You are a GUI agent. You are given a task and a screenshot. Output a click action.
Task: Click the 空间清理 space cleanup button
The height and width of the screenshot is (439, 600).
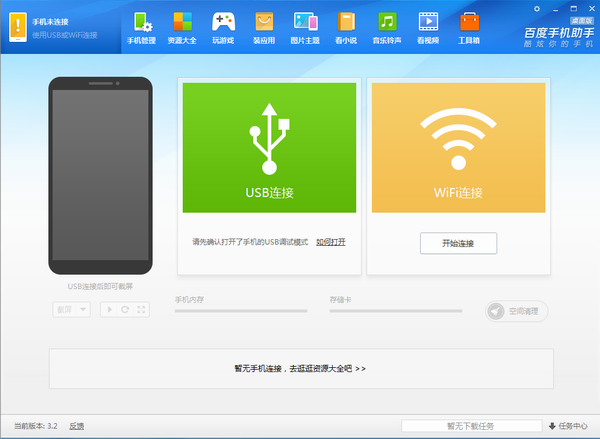[517, 311]
